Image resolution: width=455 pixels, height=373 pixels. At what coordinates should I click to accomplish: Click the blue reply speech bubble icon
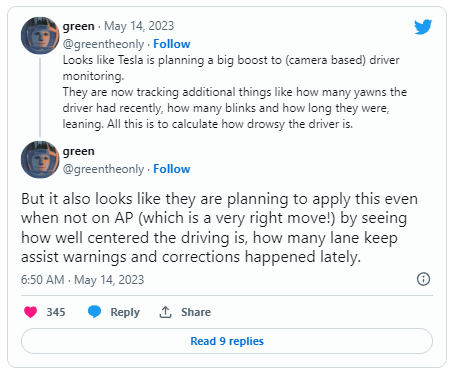pyautogui.click(x=94, y=312)
